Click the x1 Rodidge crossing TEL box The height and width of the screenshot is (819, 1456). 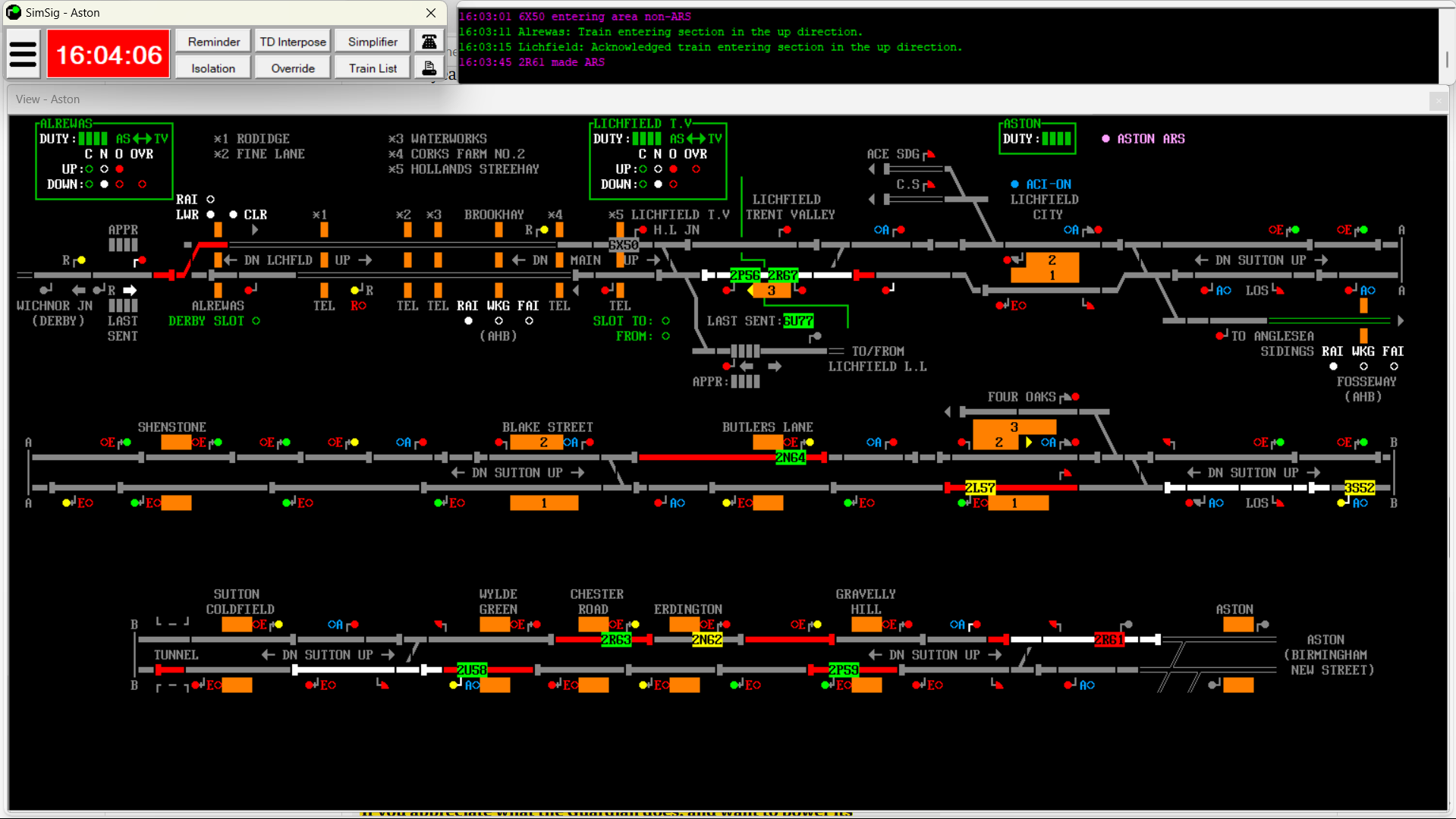(324, 291)
